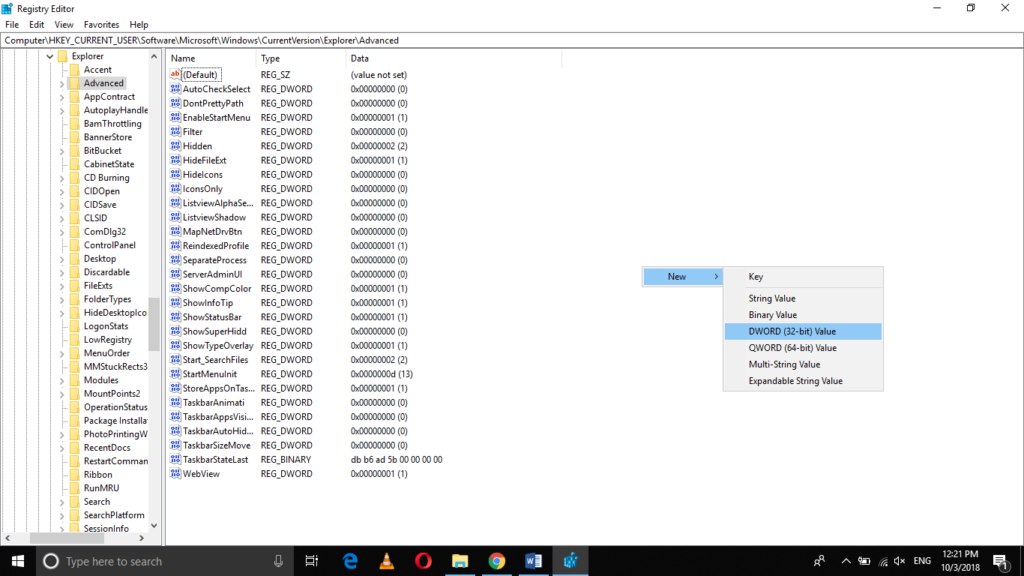Viewport: 1024px width, 576px height.
Task: Click the ab icon beside (Default)
Action: click(174, 74)
